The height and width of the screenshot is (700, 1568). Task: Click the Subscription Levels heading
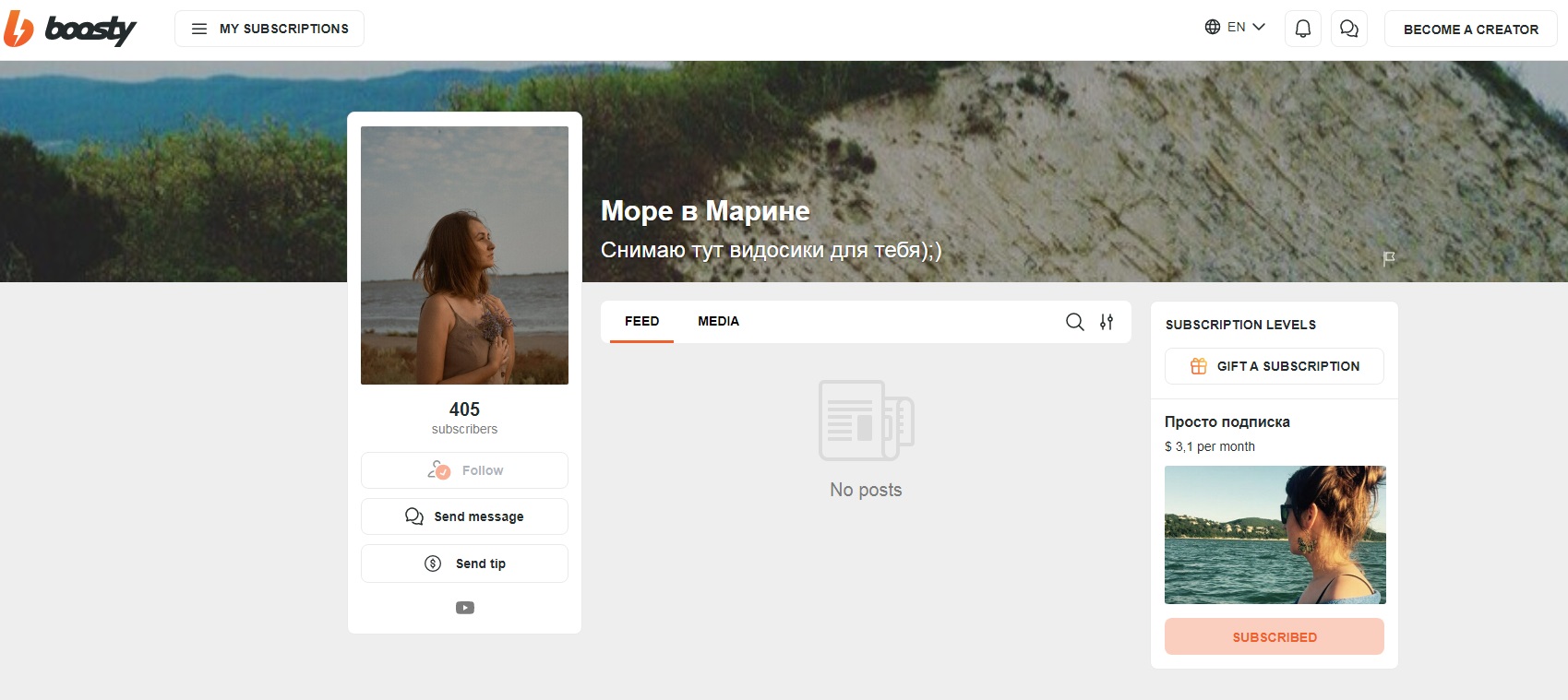click(1240, 325)
